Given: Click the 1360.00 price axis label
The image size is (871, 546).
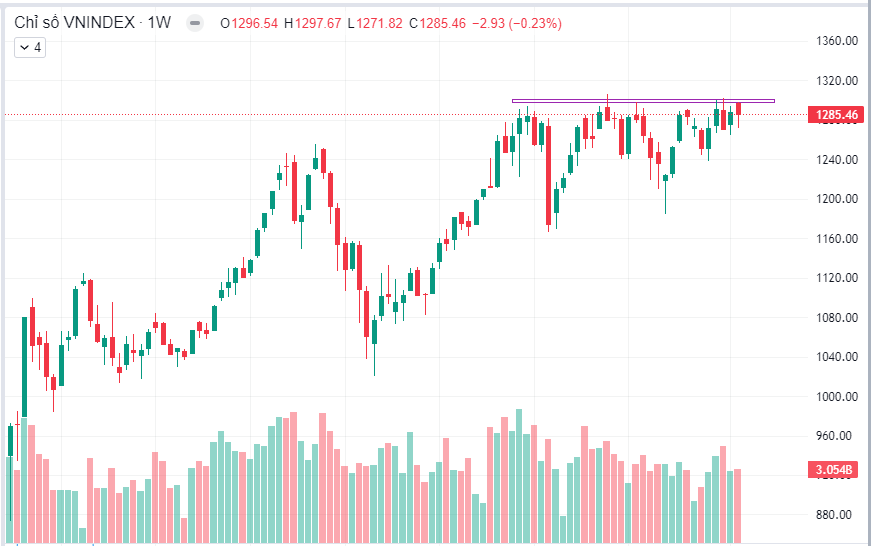Looking at the screenshot, I should (837, 41).
